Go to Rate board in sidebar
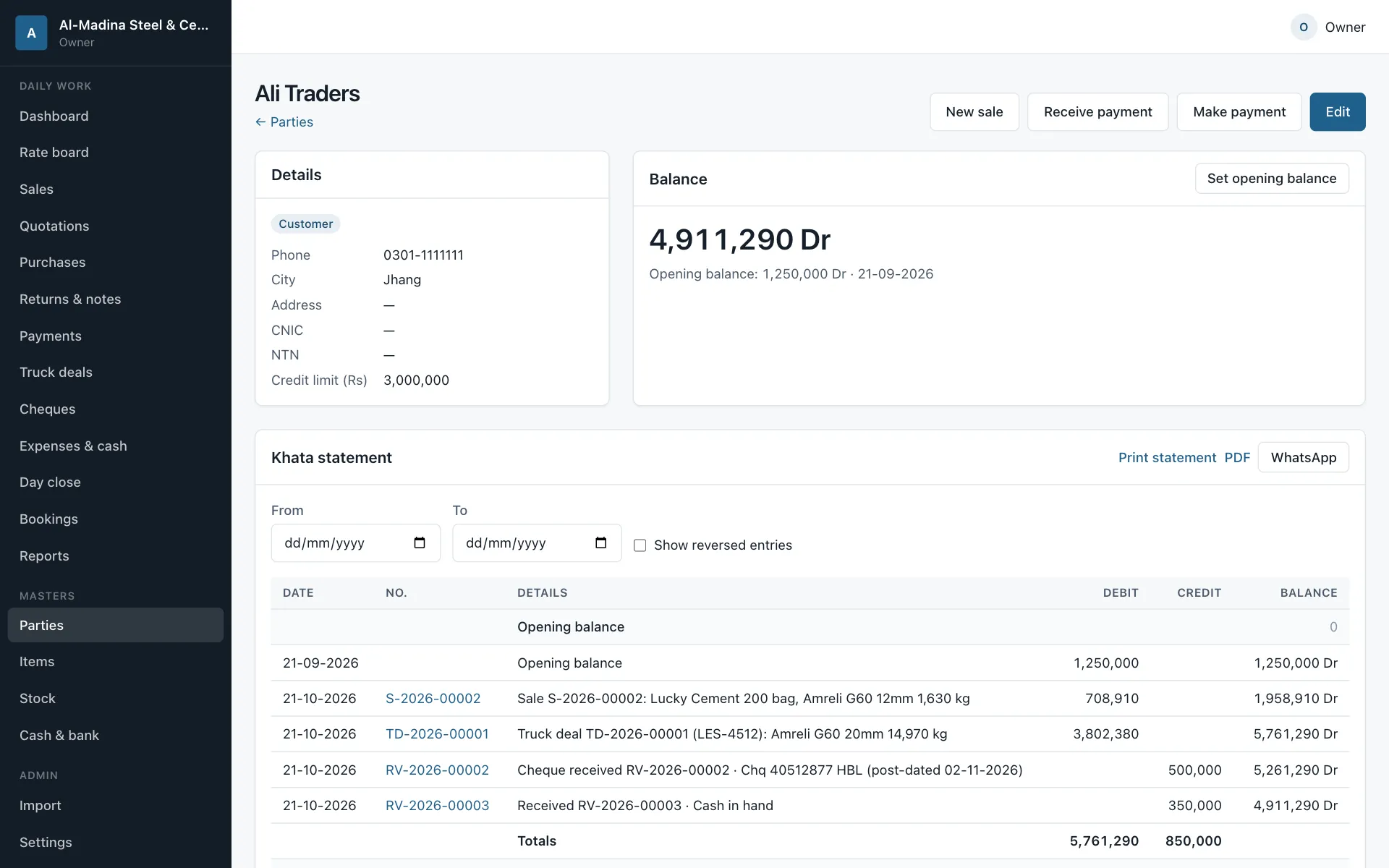 pyautogui.click(x=116, y=153)
